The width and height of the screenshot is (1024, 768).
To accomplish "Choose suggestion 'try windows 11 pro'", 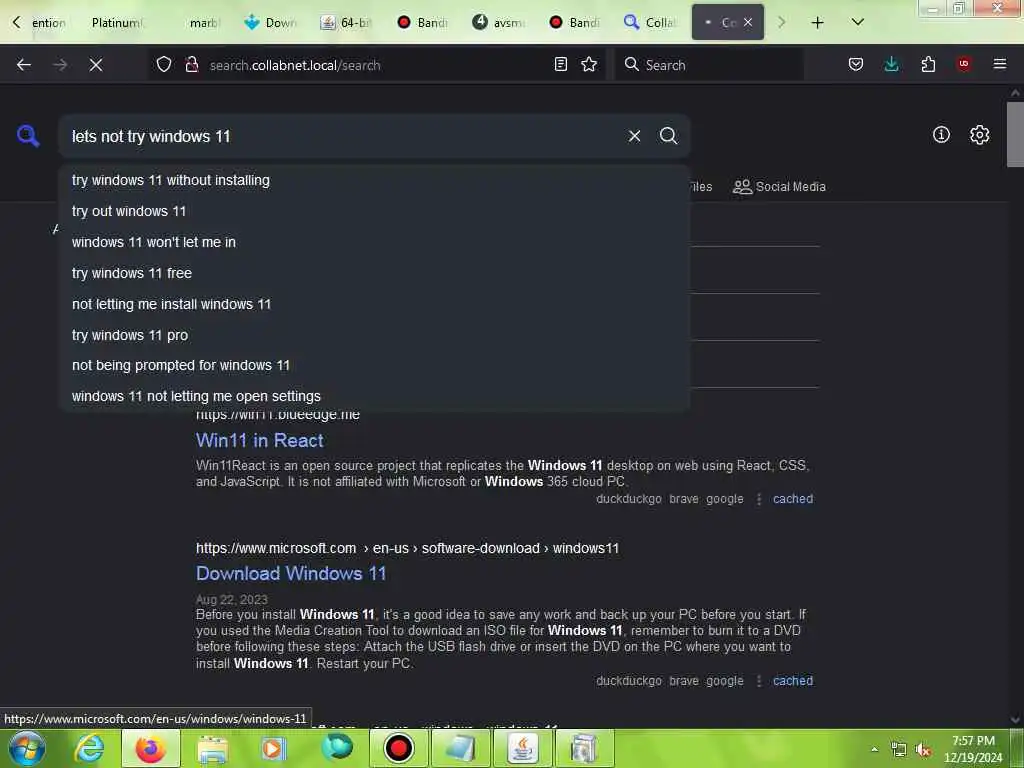I will click(374, 335).
